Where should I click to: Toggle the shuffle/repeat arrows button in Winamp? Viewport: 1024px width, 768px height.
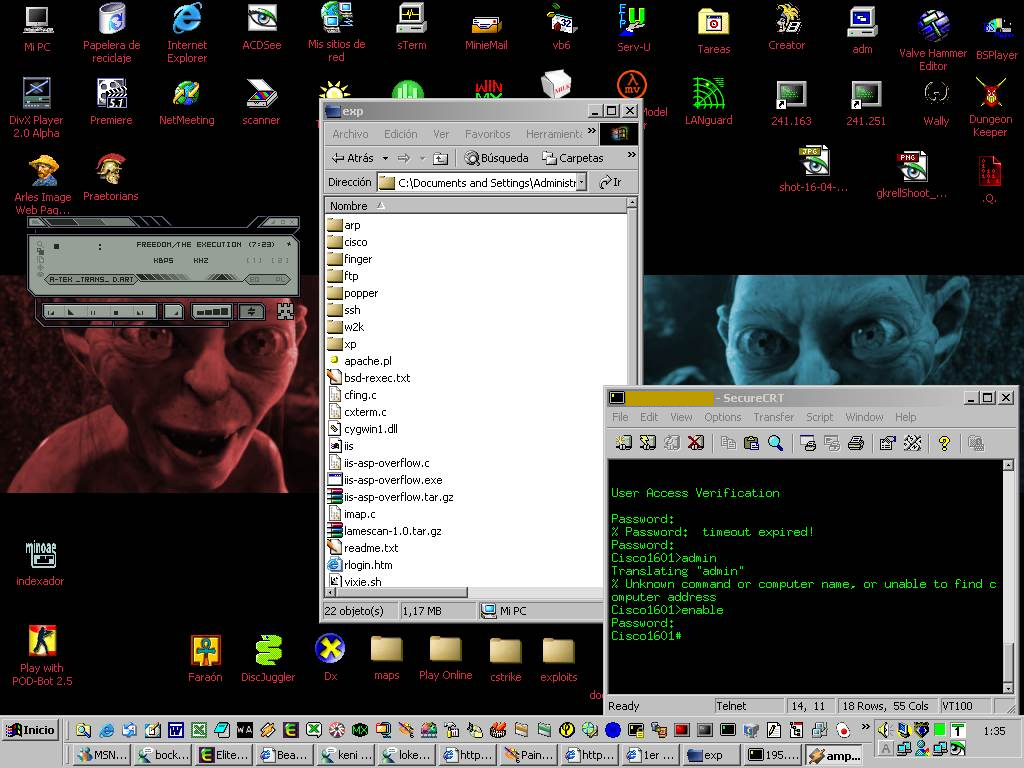tap(251, 312)
